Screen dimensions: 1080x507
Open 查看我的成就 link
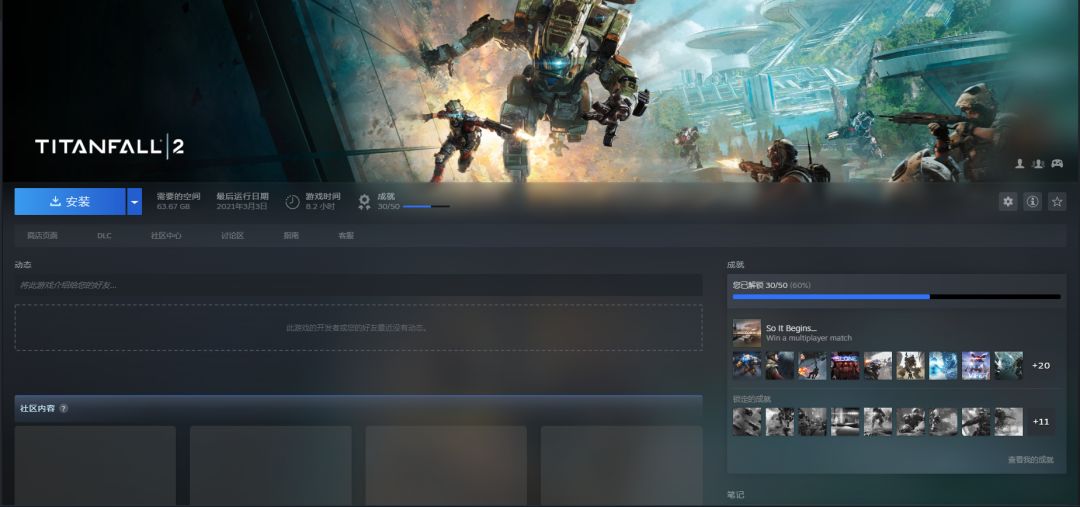pyautogui.click(x=1030, y=459)
